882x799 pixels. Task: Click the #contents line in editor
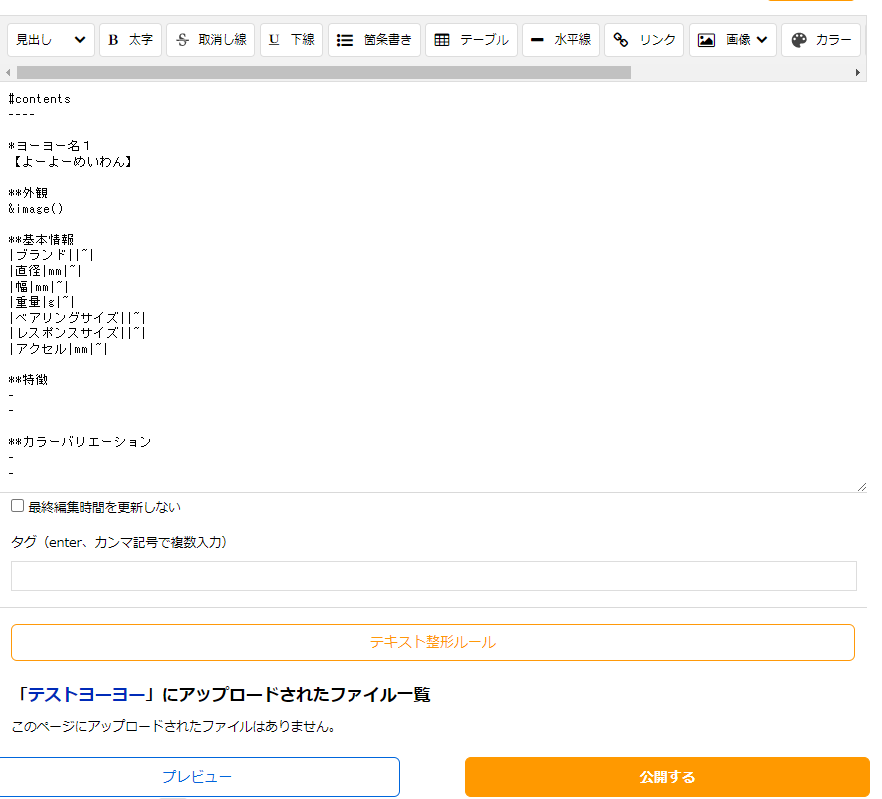pos(39,99)
